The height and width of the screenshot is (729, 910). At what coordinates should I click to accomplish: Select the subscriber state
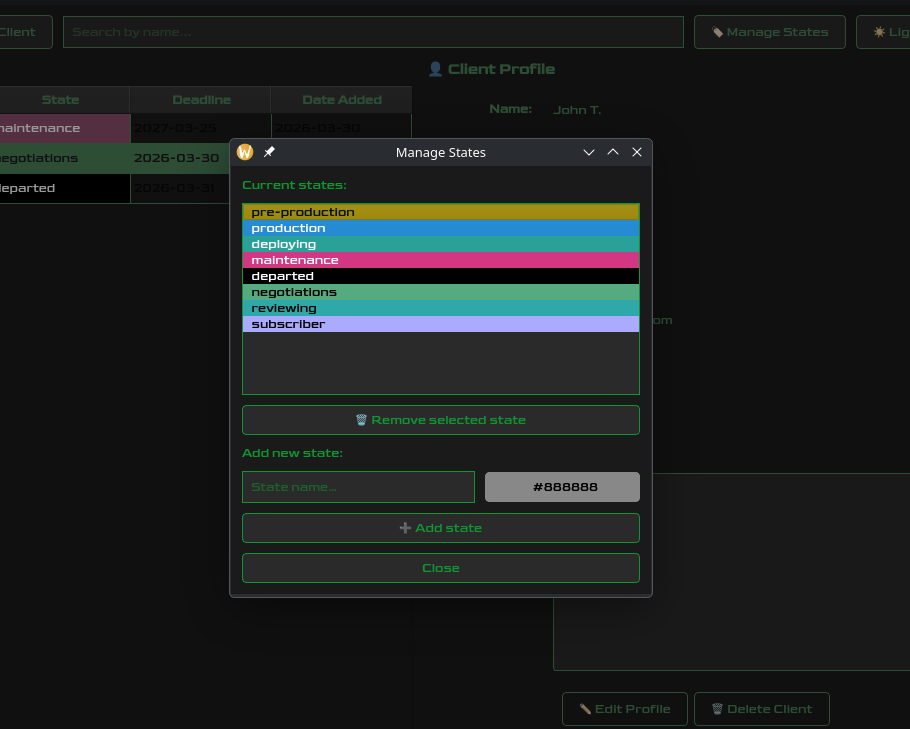(x=440, y=324)
